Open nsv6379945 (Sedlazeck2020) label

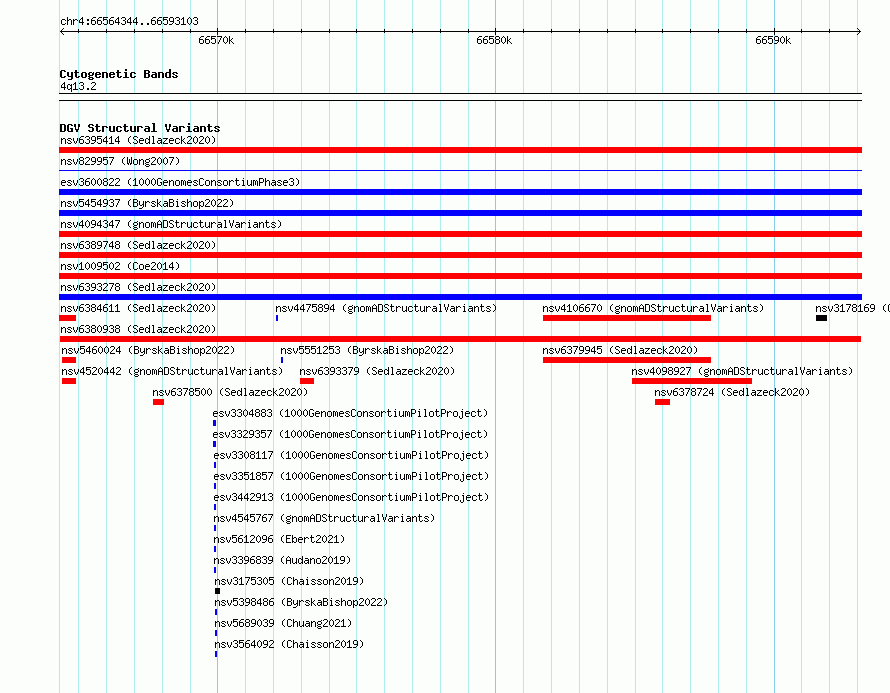(x=620, y=350)
